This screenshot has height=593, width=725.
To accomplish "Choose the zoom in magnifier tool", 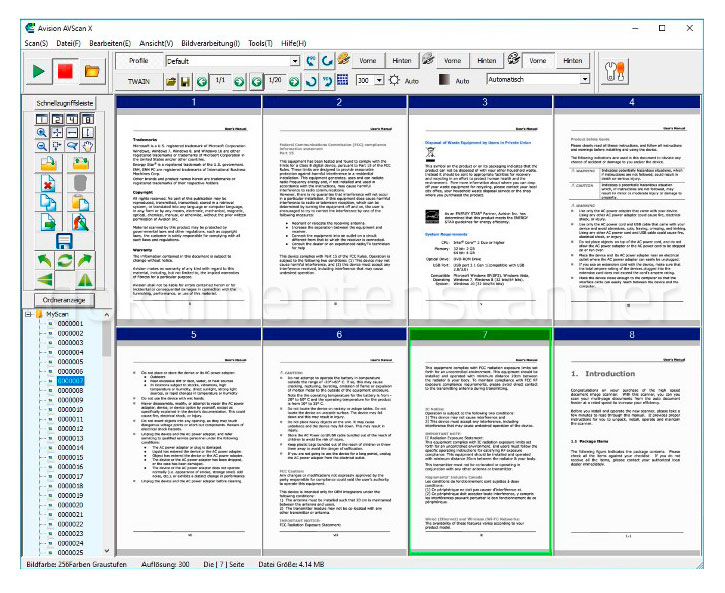I will click(x=41, y=133).
